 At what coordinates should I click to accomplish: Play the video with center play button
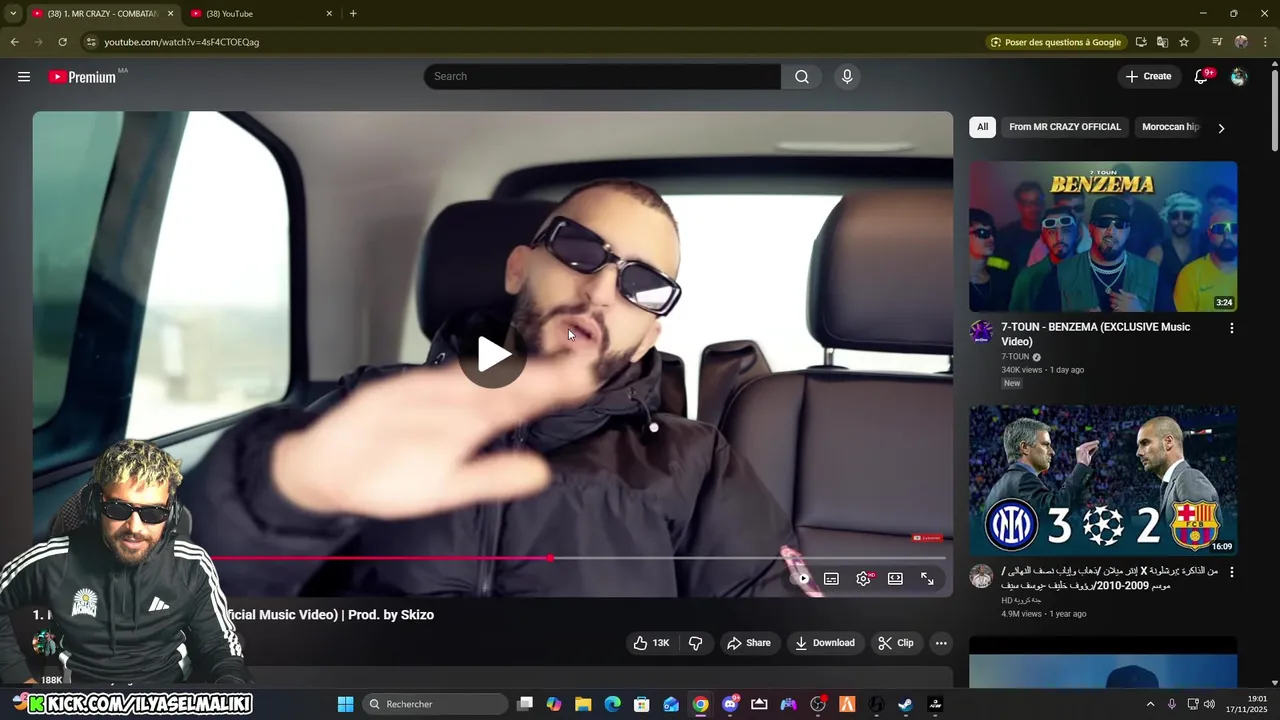point(493,354)
